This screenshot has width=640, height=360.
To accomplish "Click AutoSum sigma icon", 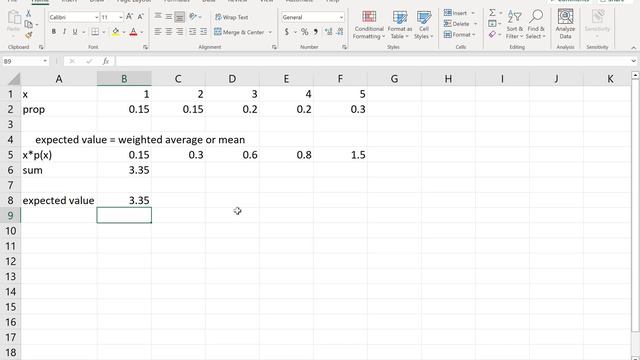I will 493,13.
